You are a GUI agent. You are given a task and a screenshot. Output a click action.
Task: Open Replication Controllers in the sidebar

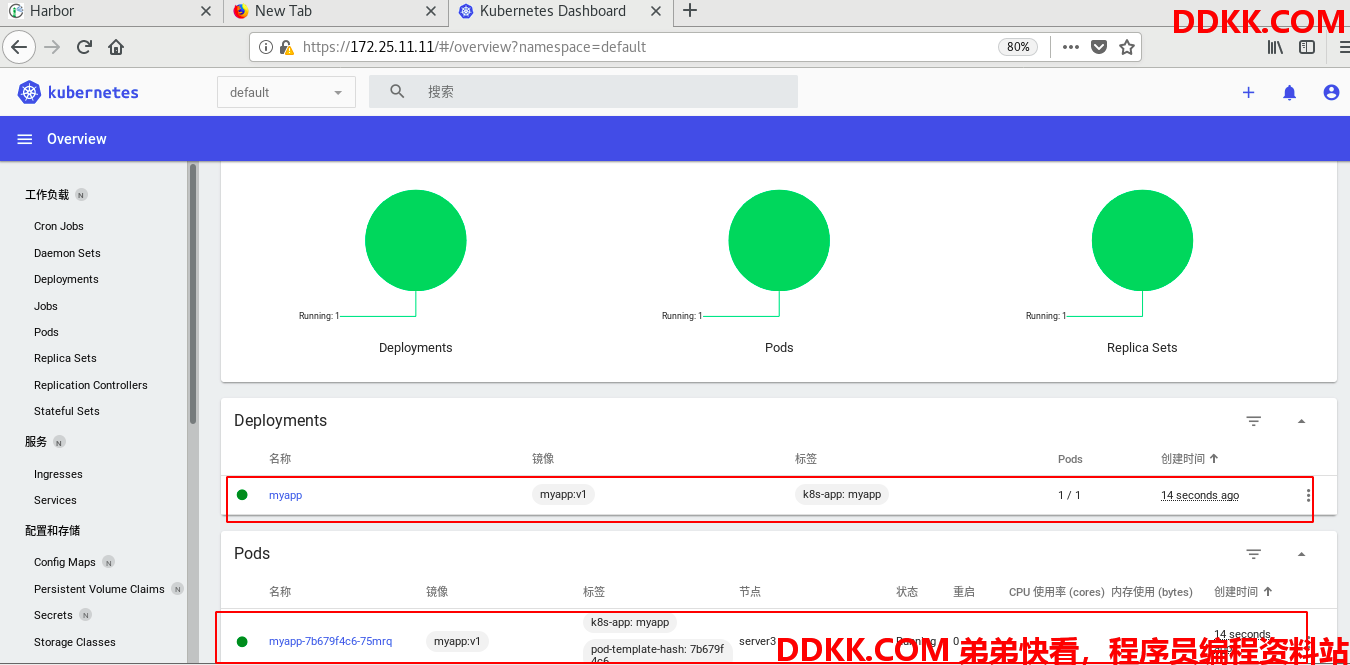tap(91, 385)
